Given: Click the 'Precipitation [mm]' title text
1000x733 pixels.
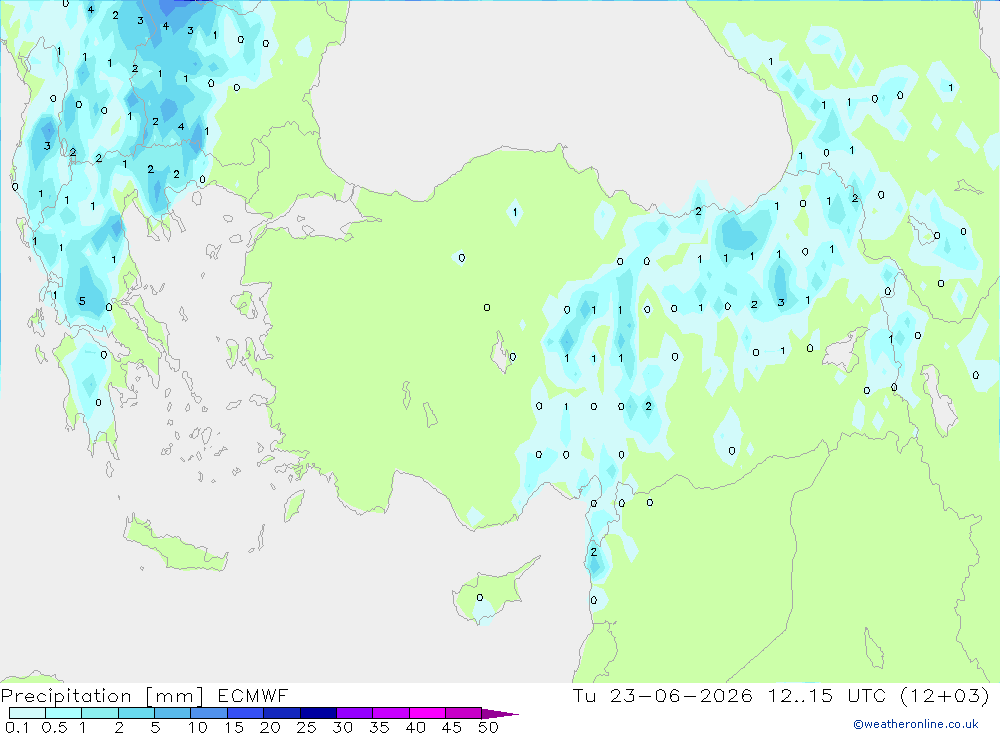Looking at the screenshot, I should (102, 696).
